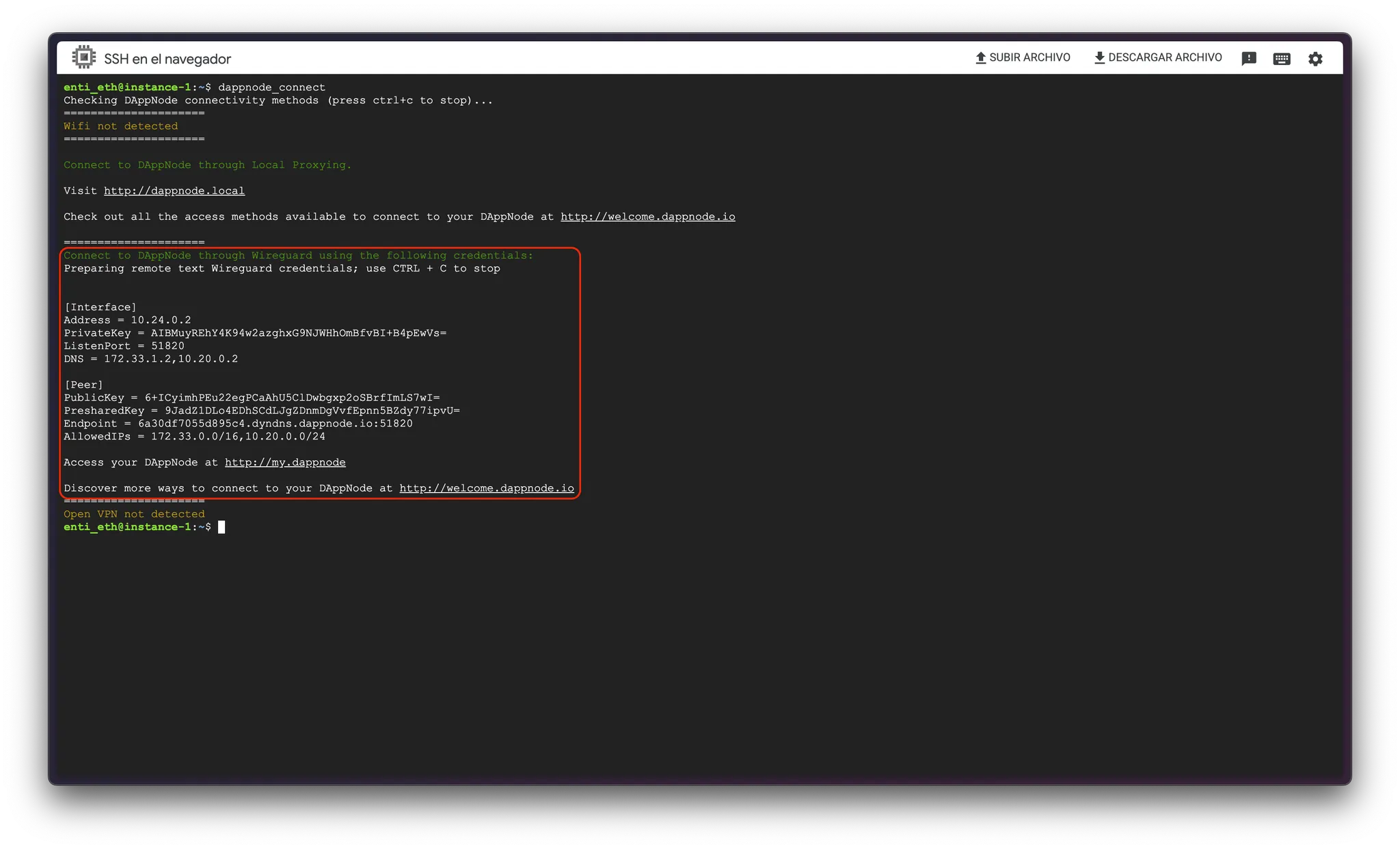Image resolution: width=1400 pixels, height=849 pixels.
Task: Click the AllowedIPs line
Action: pos(195,437)
